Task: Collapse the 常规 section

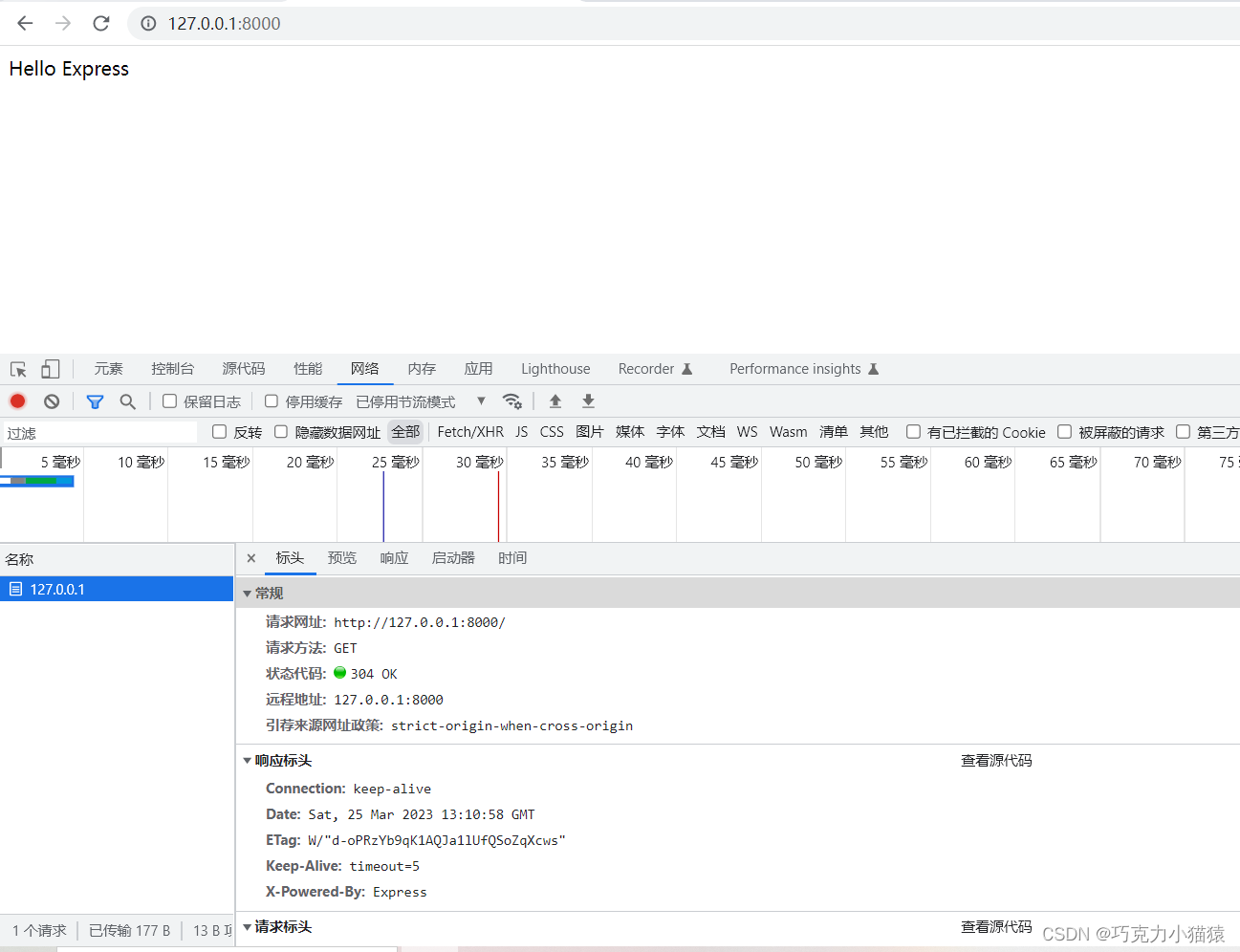Action: point(248,594)
